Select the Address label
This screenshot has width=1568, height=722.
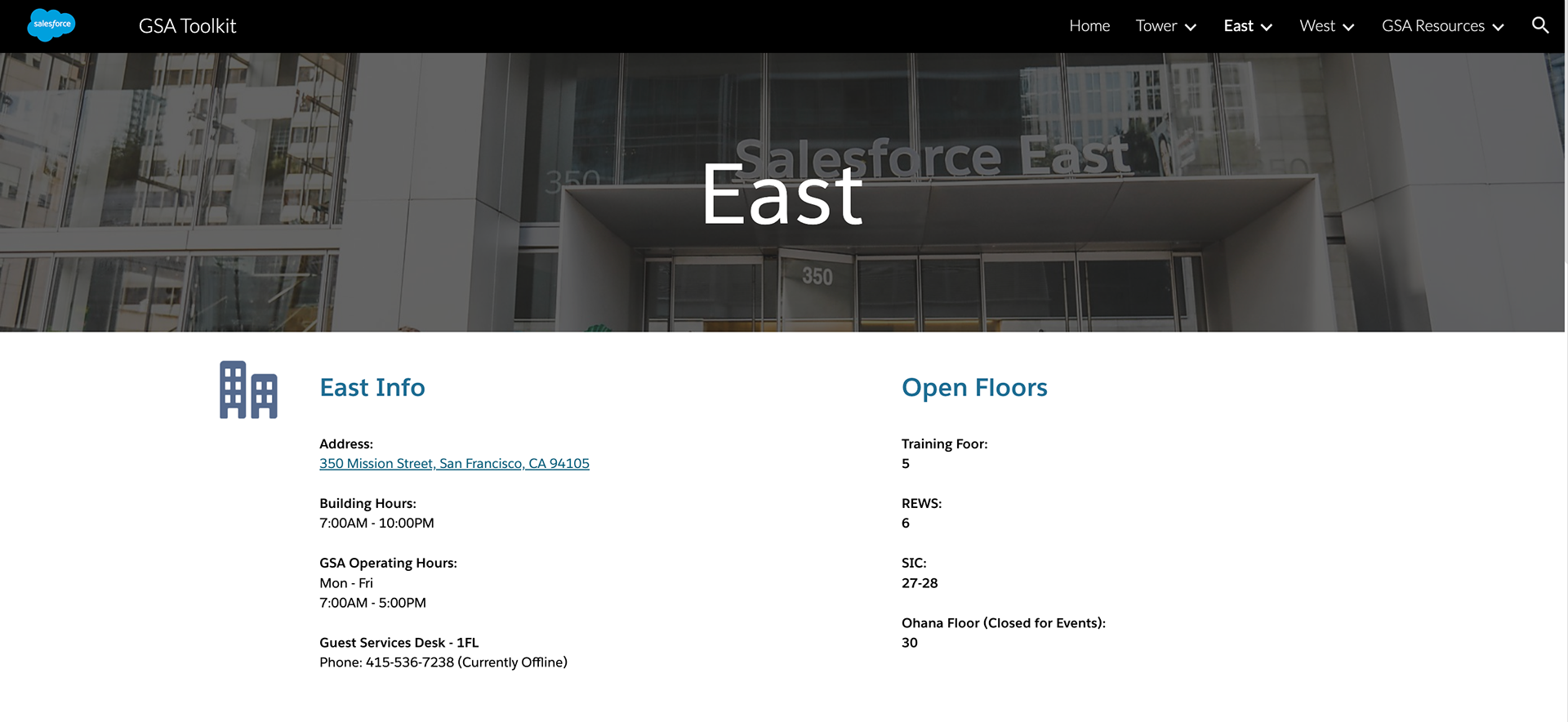[346, 443]
